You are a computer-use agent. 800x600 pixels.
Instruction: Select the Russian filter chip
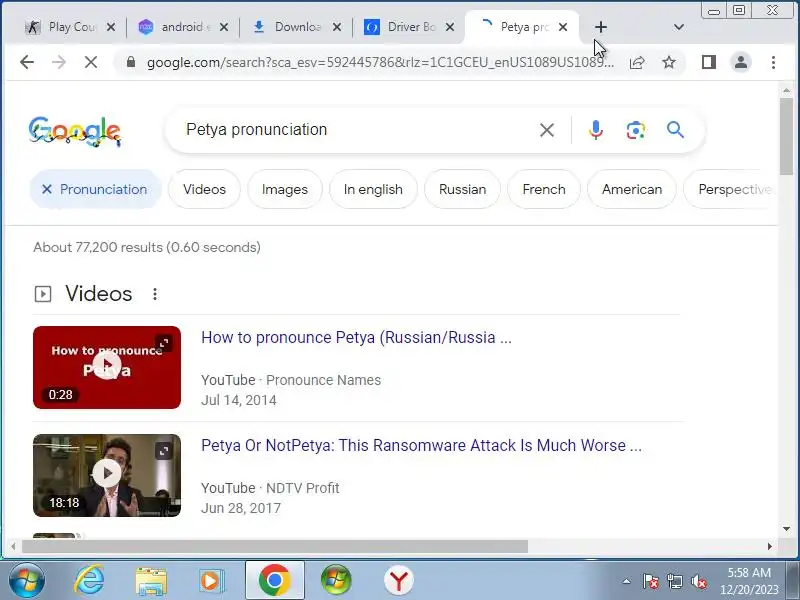[x=462, y=189]
